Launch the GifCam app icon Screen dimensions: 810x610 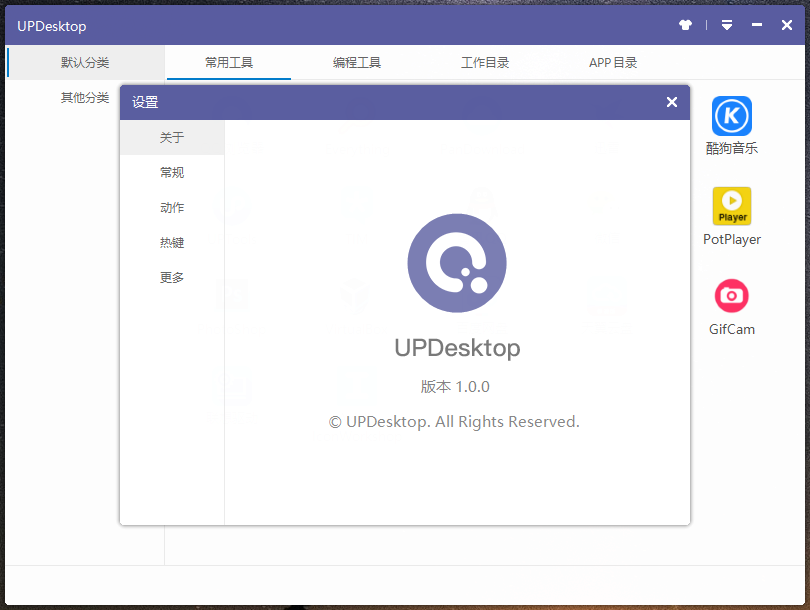pyautogui.click(x=731, y=296)
